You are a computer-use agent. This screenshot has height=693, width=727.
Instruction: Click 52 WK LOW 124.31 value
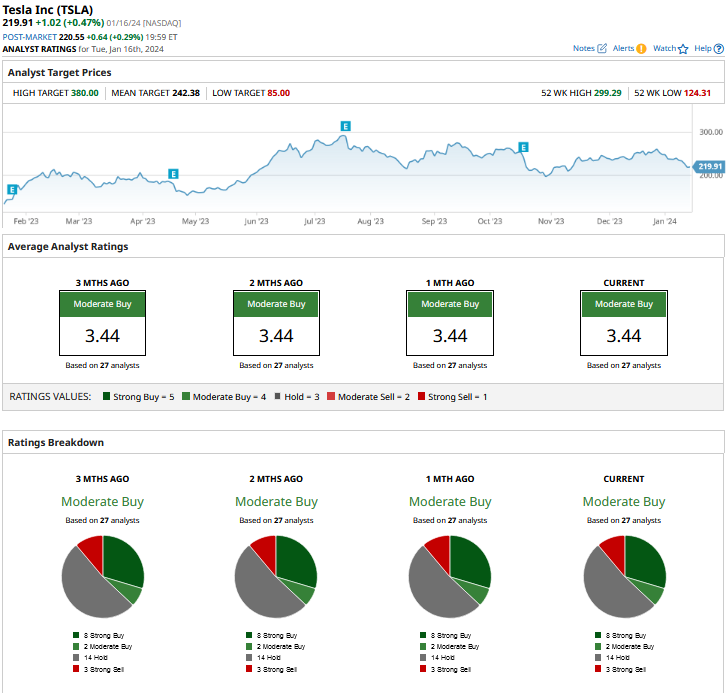click(697, 93)
